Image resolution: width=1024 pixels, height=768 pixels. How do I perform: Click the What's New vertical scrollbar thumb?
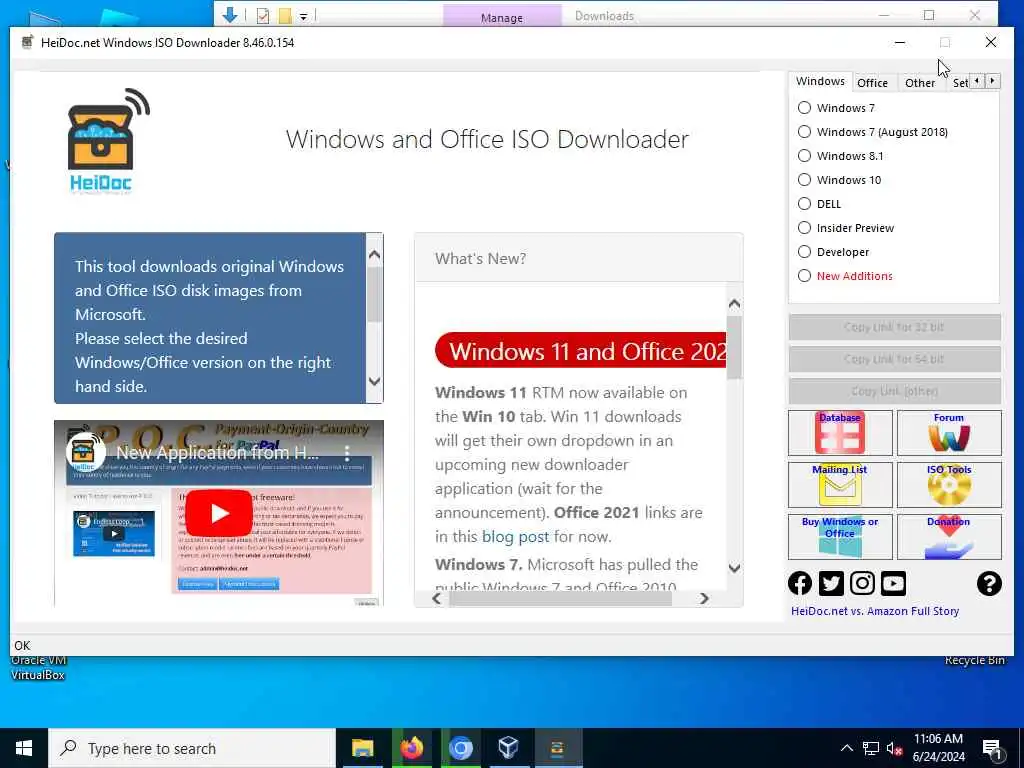point(734,347)
